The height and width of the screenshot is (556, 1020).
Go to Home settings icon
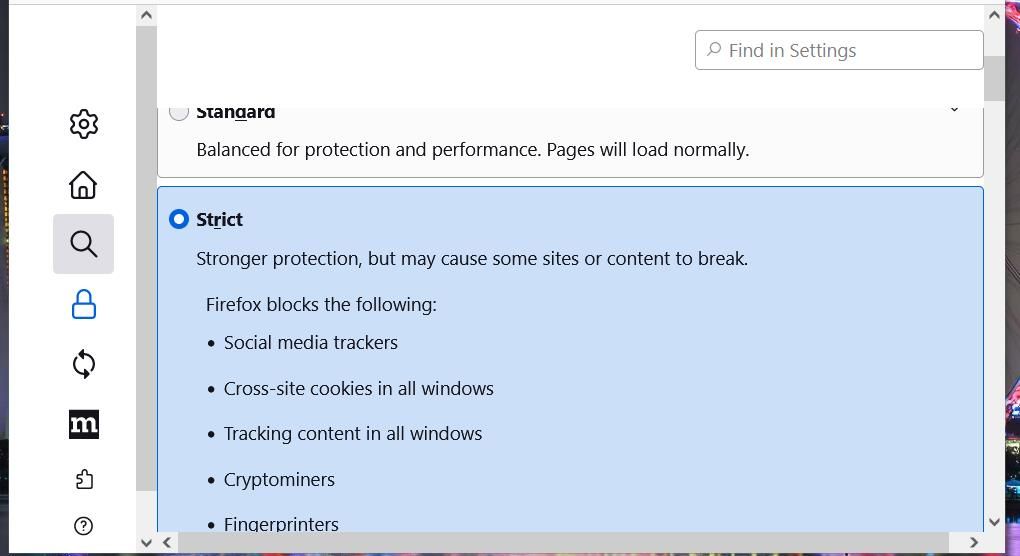(84, 185)
